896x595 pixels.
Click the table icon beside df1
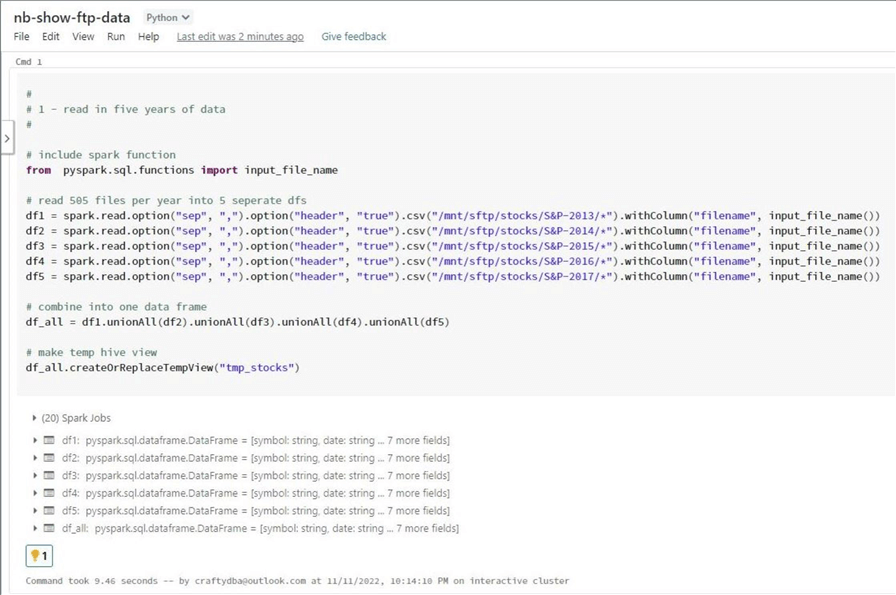49,440
